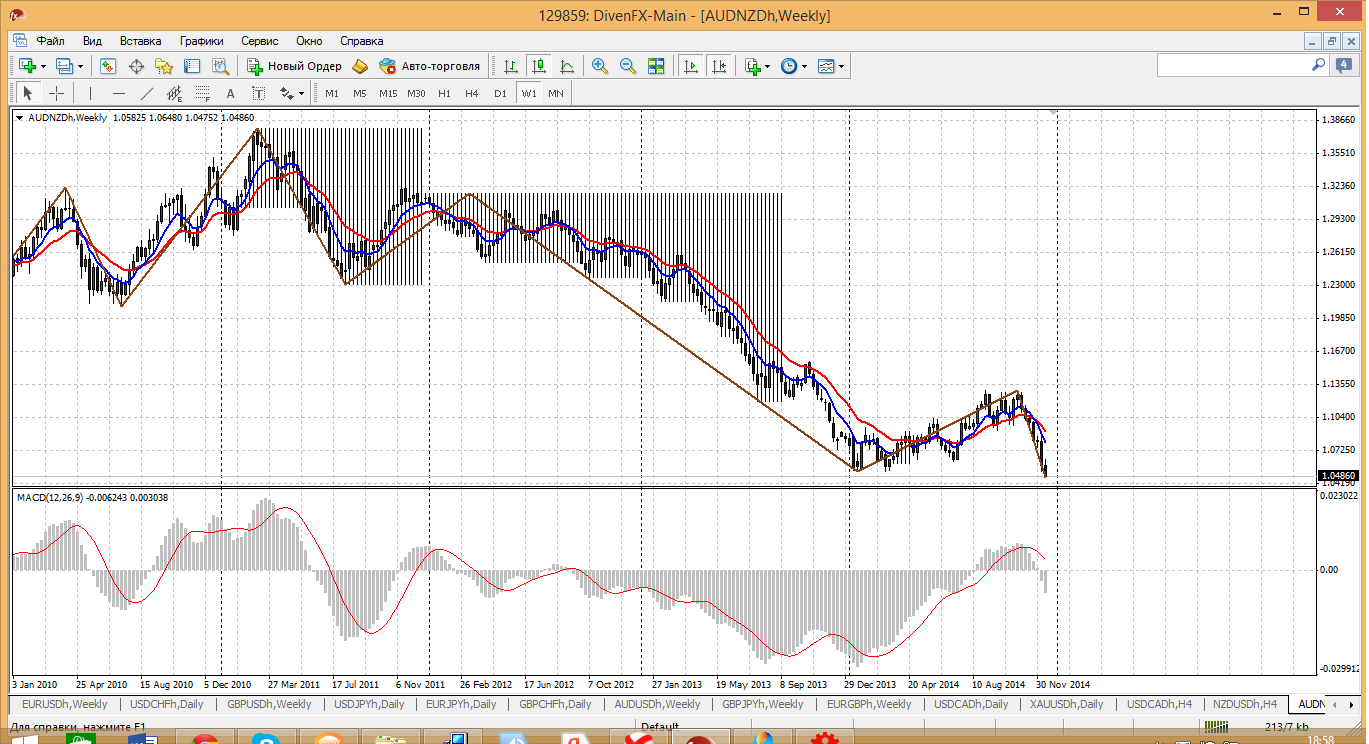Switch to the USDCADh,H4 chart tab
This screenshot has width=1369, height=744.
tap(1160, 704)
